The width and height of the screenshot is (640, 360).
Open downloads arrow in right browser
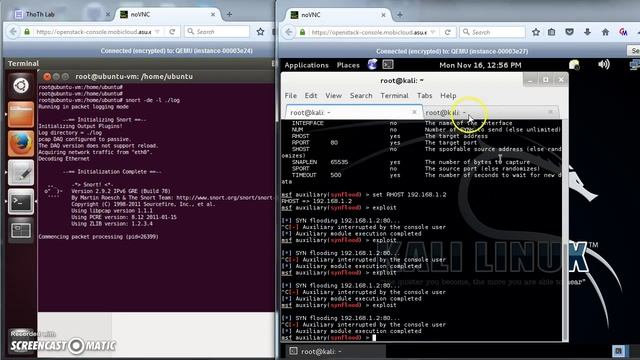tap(587, 32)
